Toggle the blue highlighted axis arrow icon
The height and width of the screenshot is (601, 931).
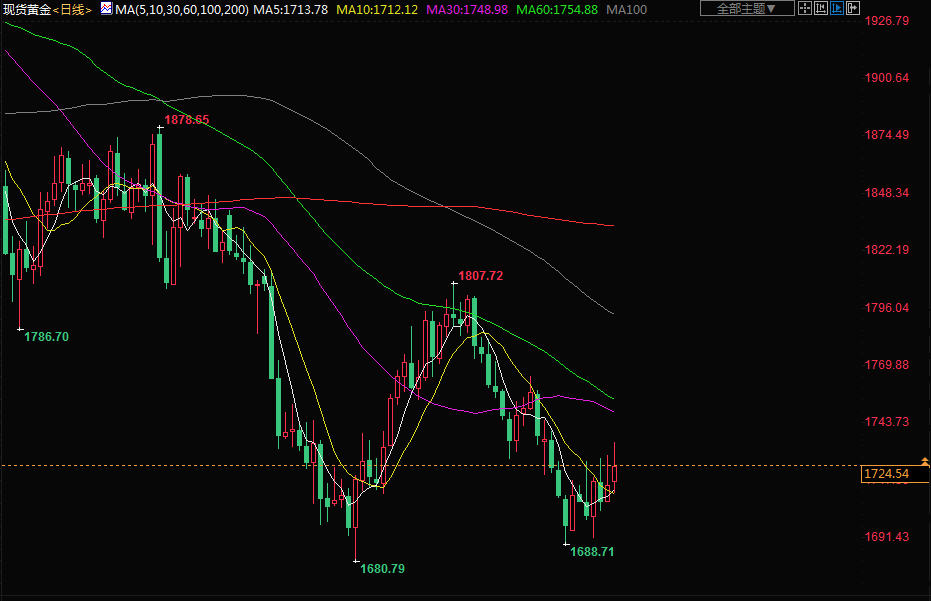[837, 8]
